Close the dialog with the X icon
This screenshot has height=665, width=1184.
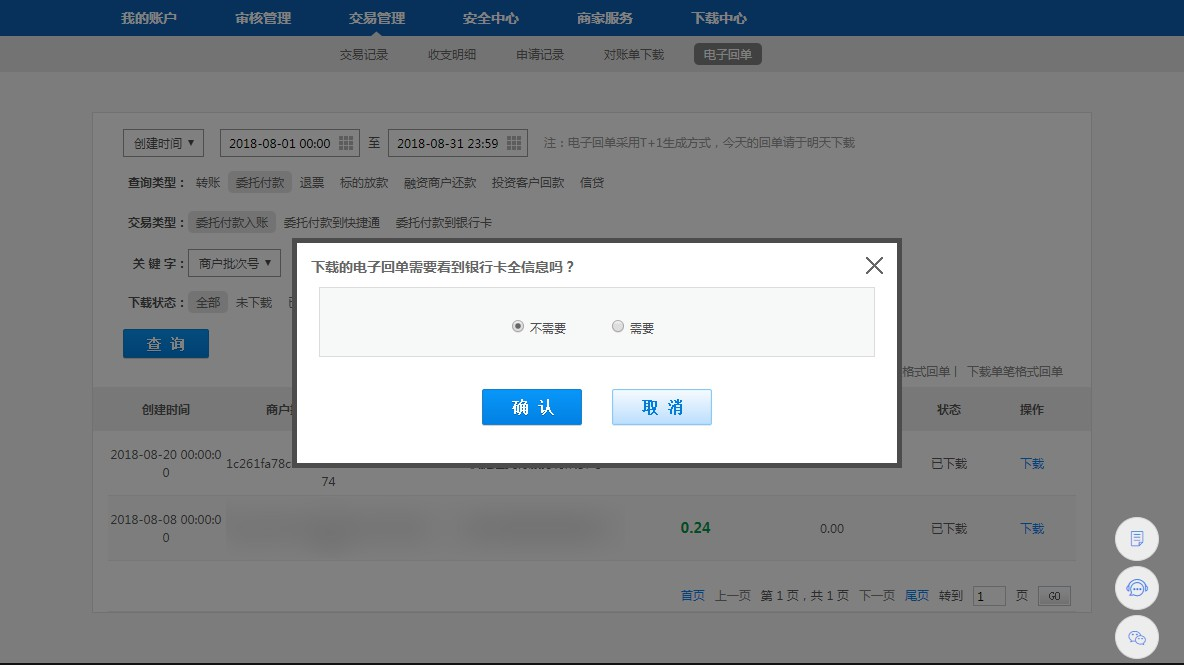874,265
